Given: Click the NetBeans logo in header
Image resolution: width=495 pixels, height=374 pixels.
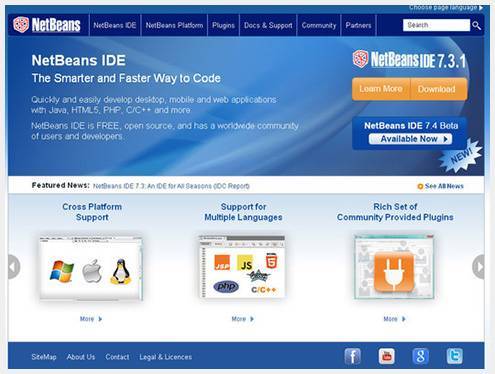Looking at the screenshot, I should [47, 25].
